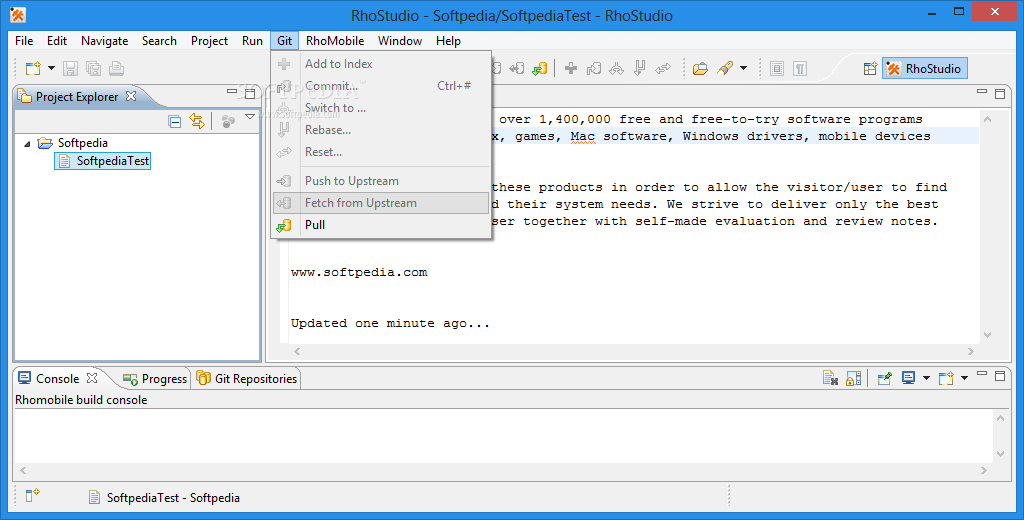The image size is (1024, 520).
Task: Close the open Git menu
Action: pyautogui.click(x=284, y=41)
